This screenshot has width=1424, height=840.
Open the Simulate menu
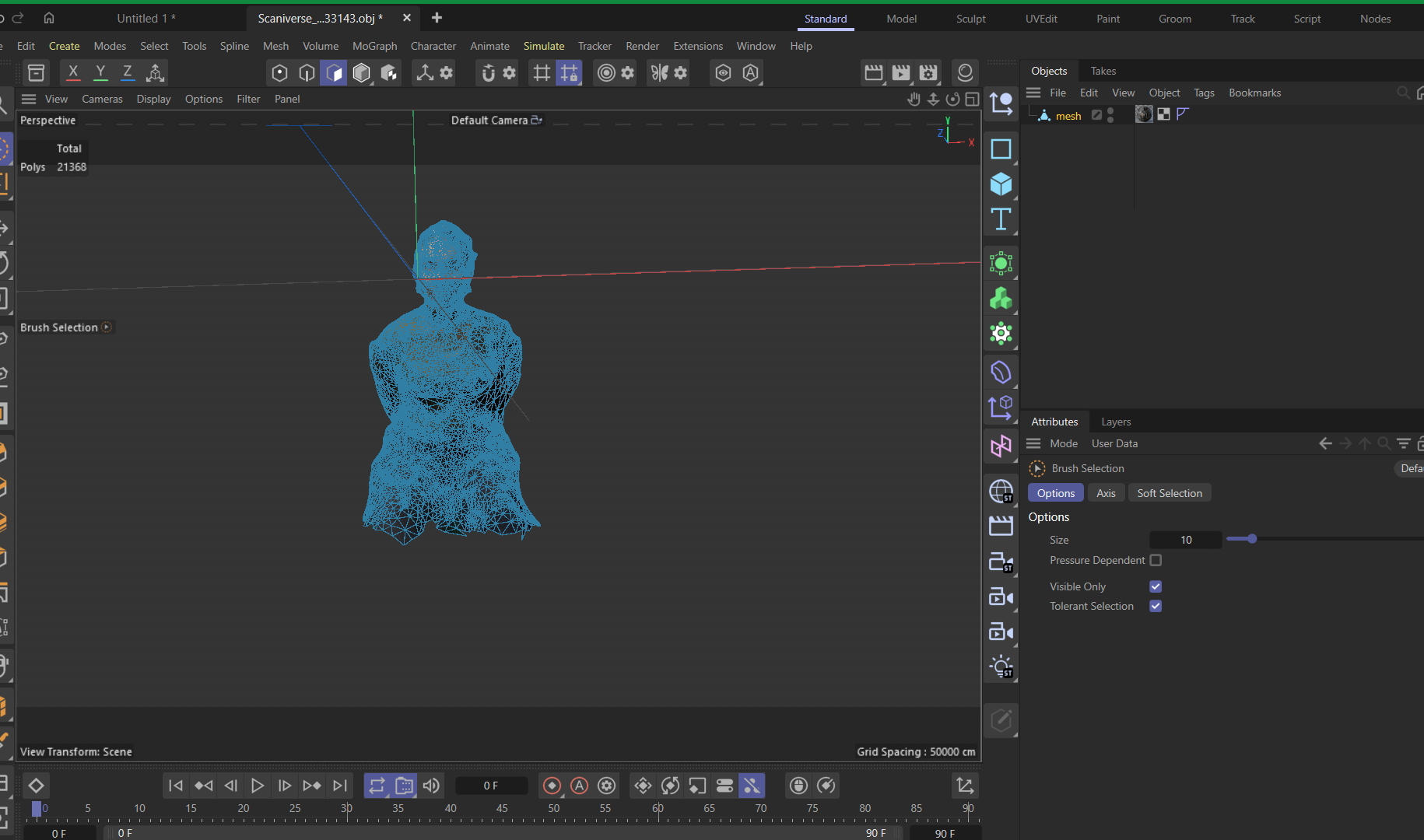click(543, 46)
